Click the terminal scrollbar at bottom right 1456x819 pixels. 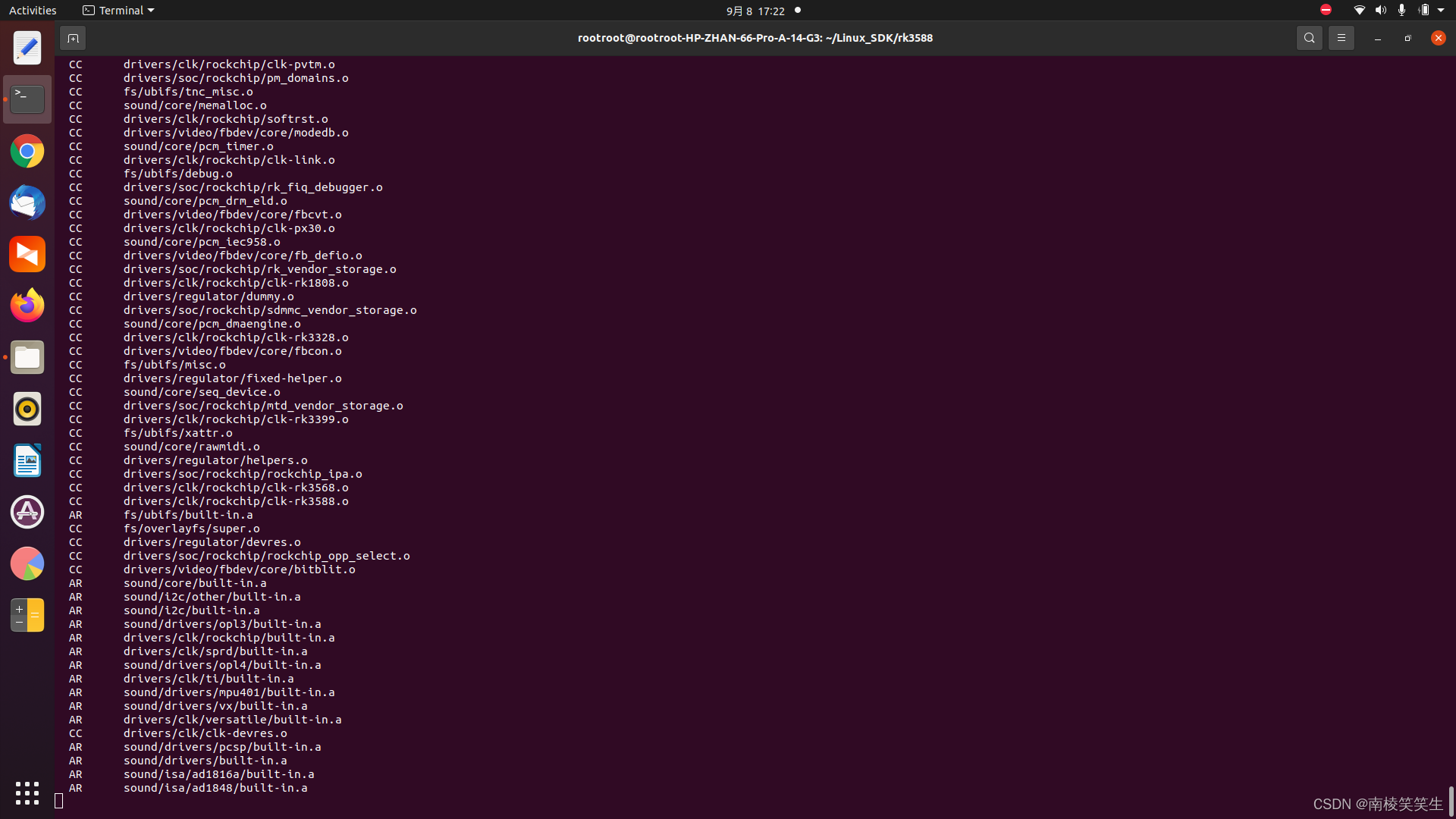1451,800
